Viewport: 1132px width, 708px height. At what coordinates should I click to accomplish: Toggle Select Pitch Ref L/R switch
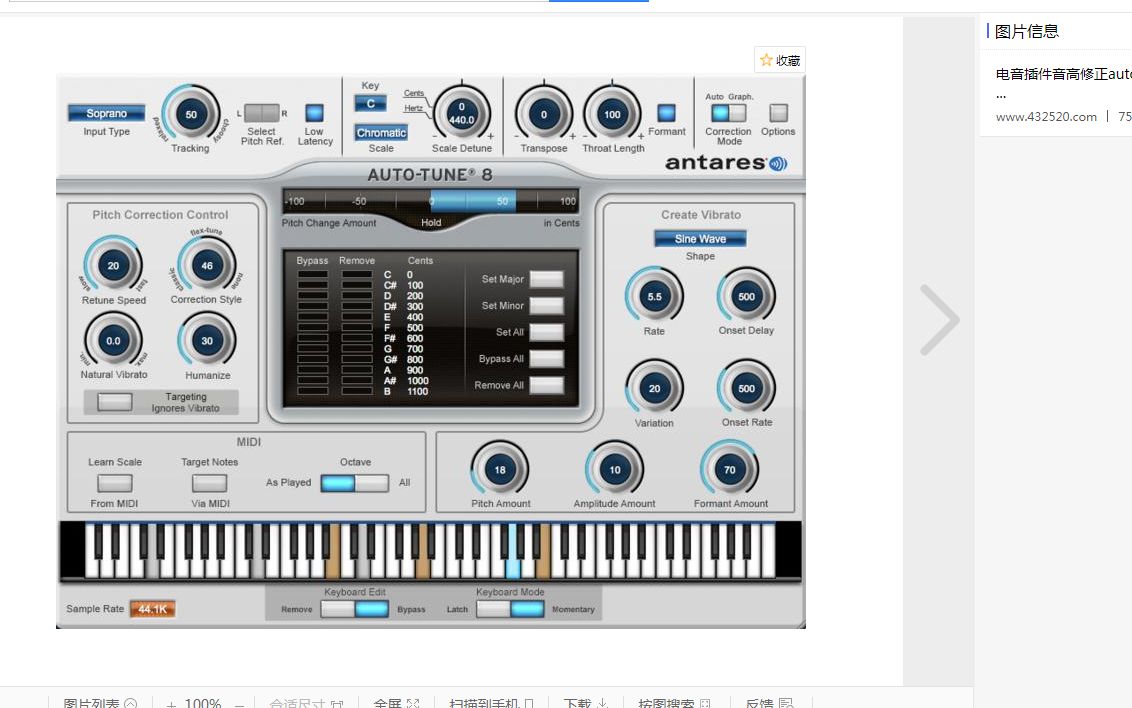click(261, 113)
